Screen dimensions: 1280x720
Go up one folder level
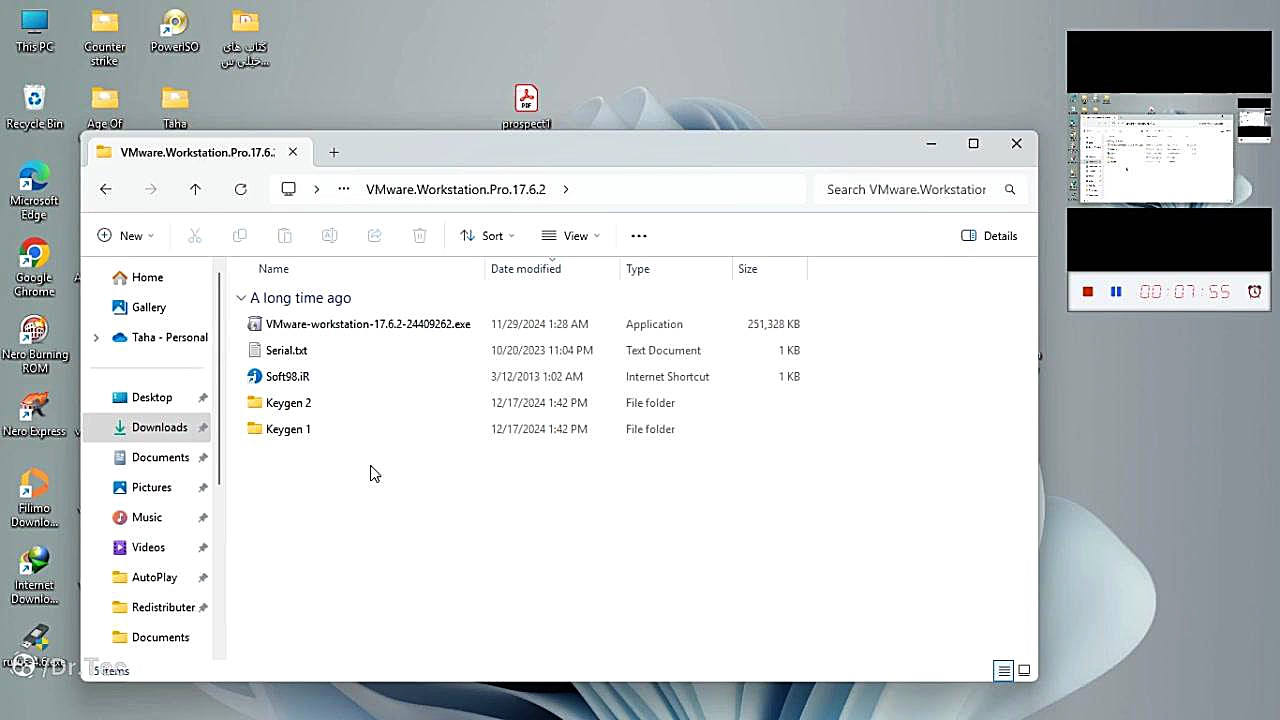[195, 189]
